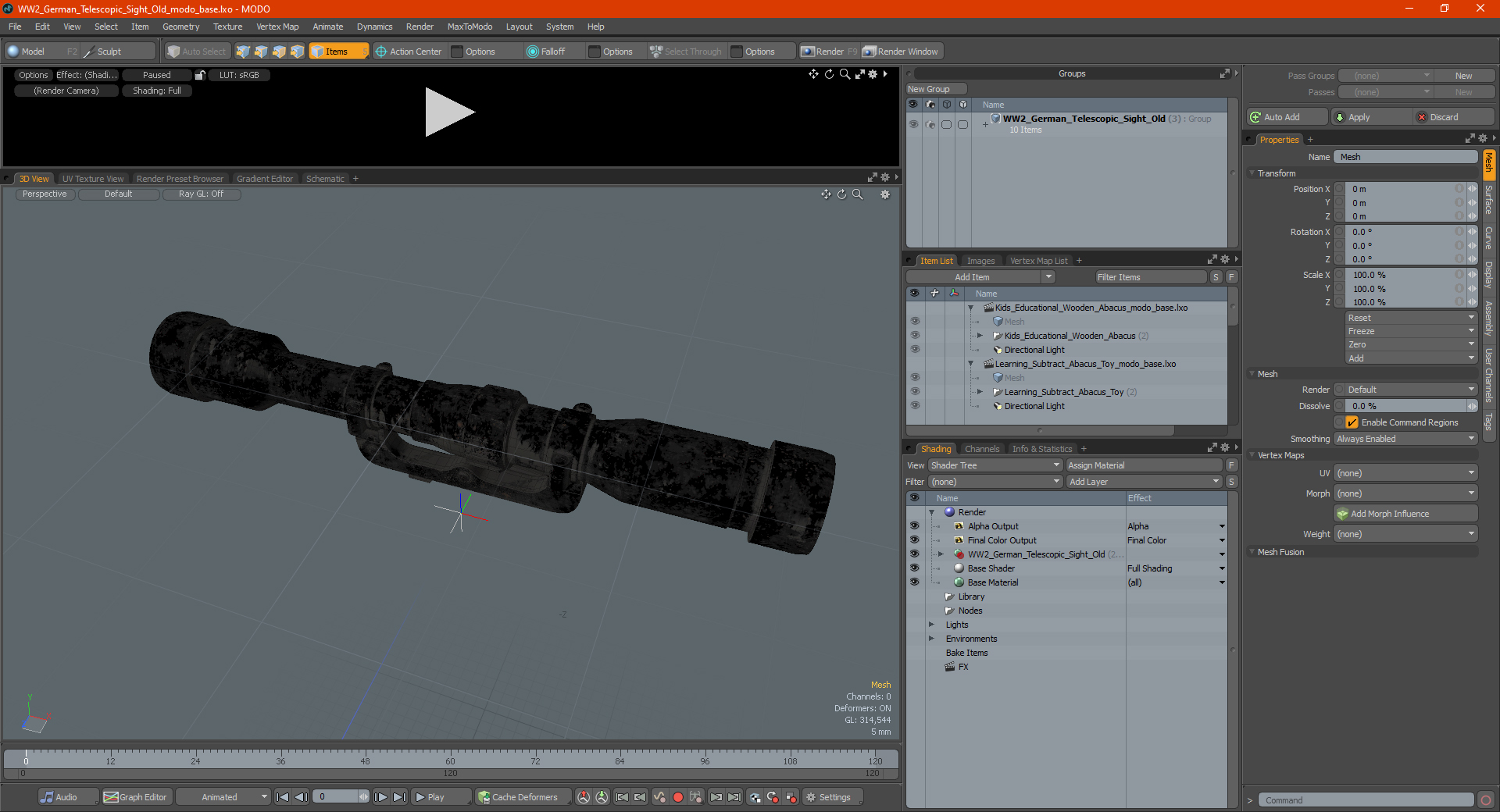Open the Smoothing Always Enabled dropdown
The image size is (1500, 812).
point(1405,439)
